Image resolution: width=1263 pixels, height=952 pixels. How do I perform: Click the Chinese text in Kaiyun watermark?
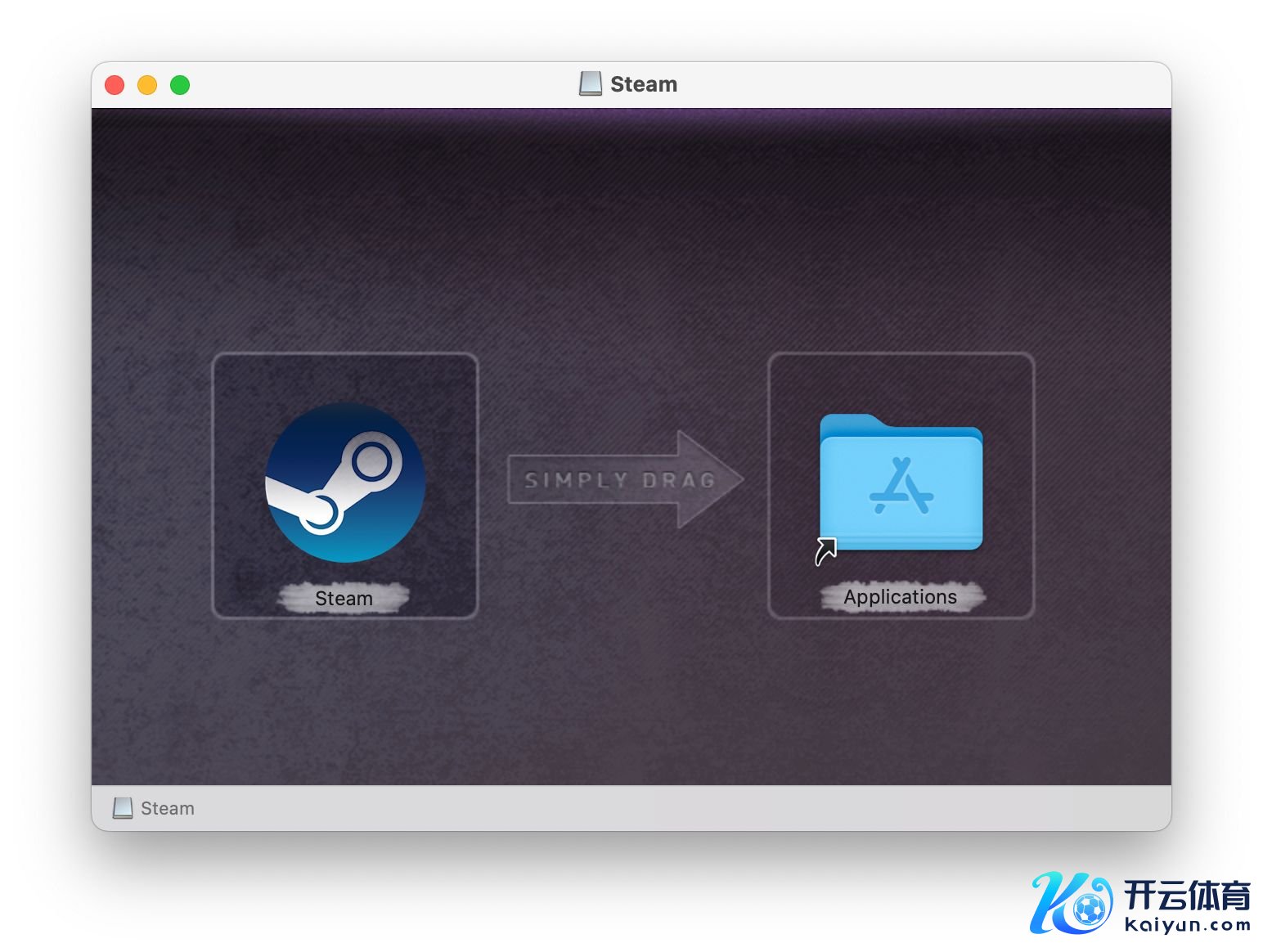[1187, 895]
